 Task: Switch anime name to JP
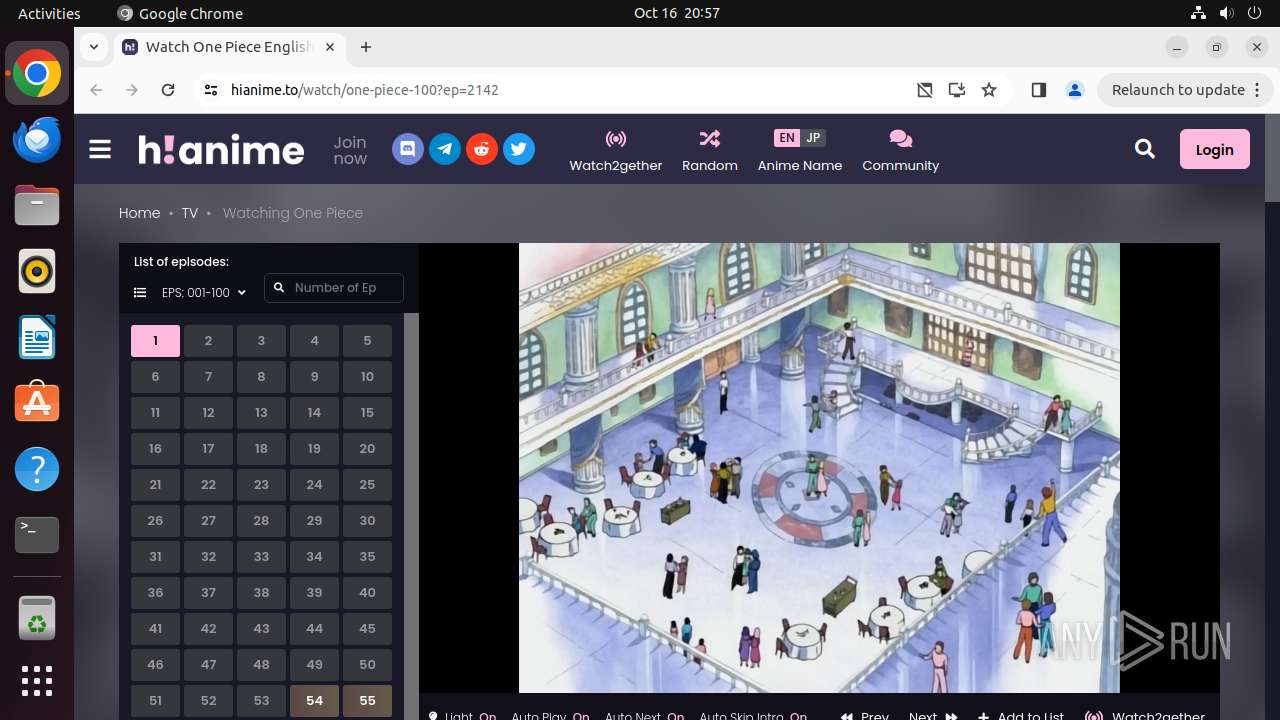813,138
